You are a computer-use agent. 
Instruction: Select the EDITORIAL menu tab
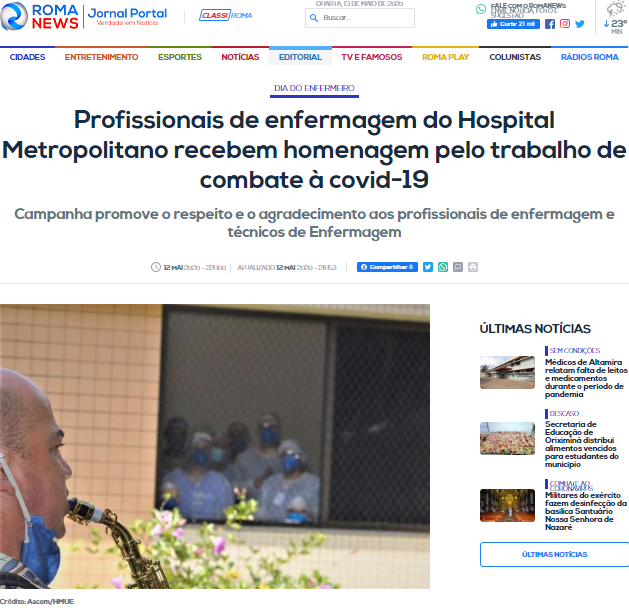(x=300, y=57)
